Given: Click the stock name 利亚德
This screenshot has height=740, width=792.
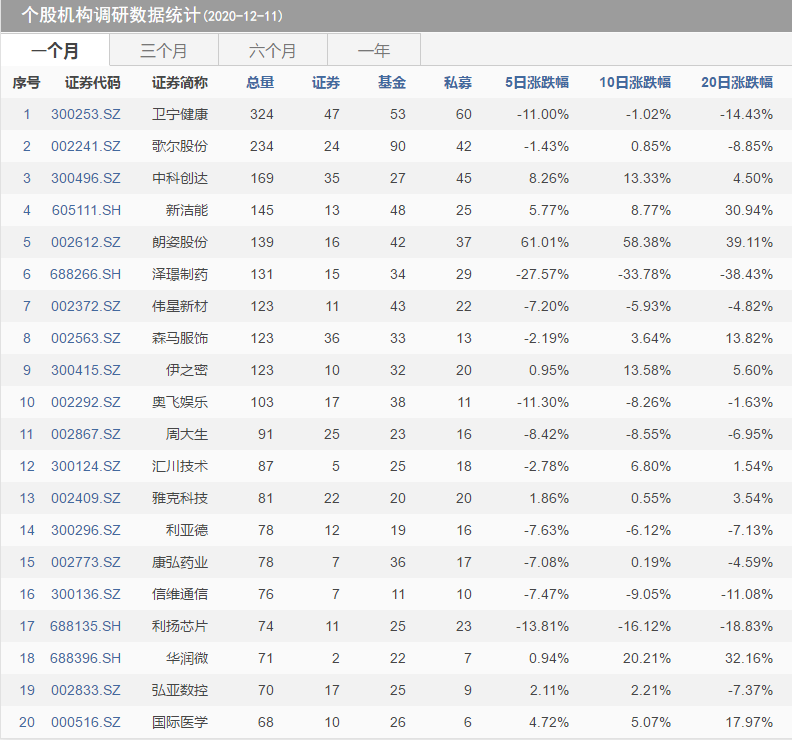Looking at the screenshot, I should click(187, 530).
